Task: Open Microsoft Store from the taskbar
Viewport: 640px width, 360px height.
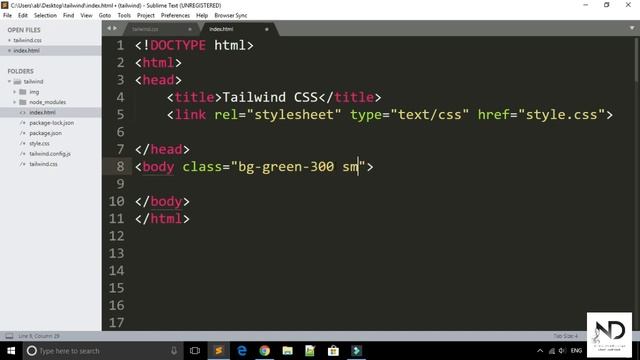Action: click(x=333, y=351)
